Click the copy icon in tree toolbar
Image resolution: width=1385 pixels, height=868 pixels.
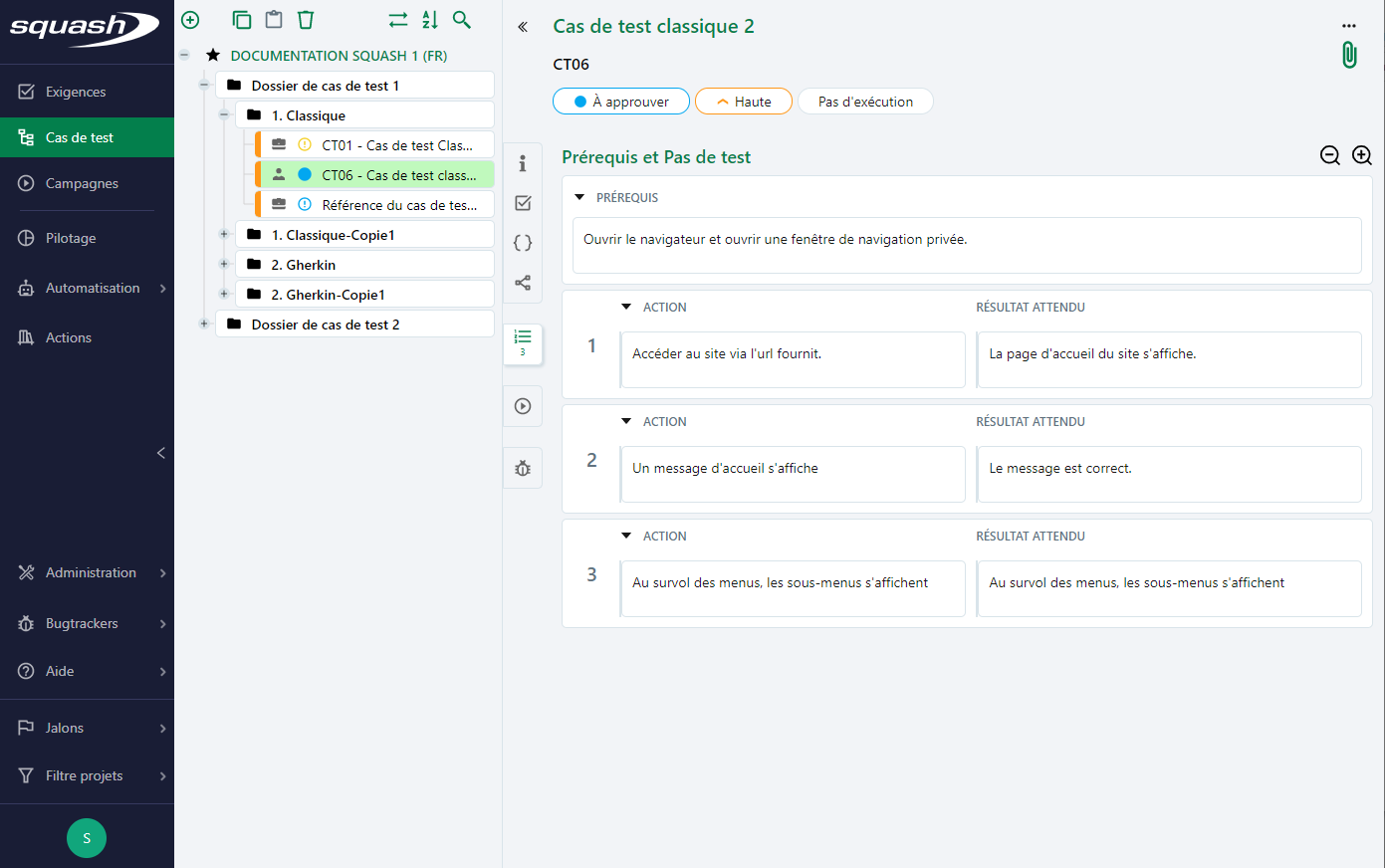coord(241,20)
